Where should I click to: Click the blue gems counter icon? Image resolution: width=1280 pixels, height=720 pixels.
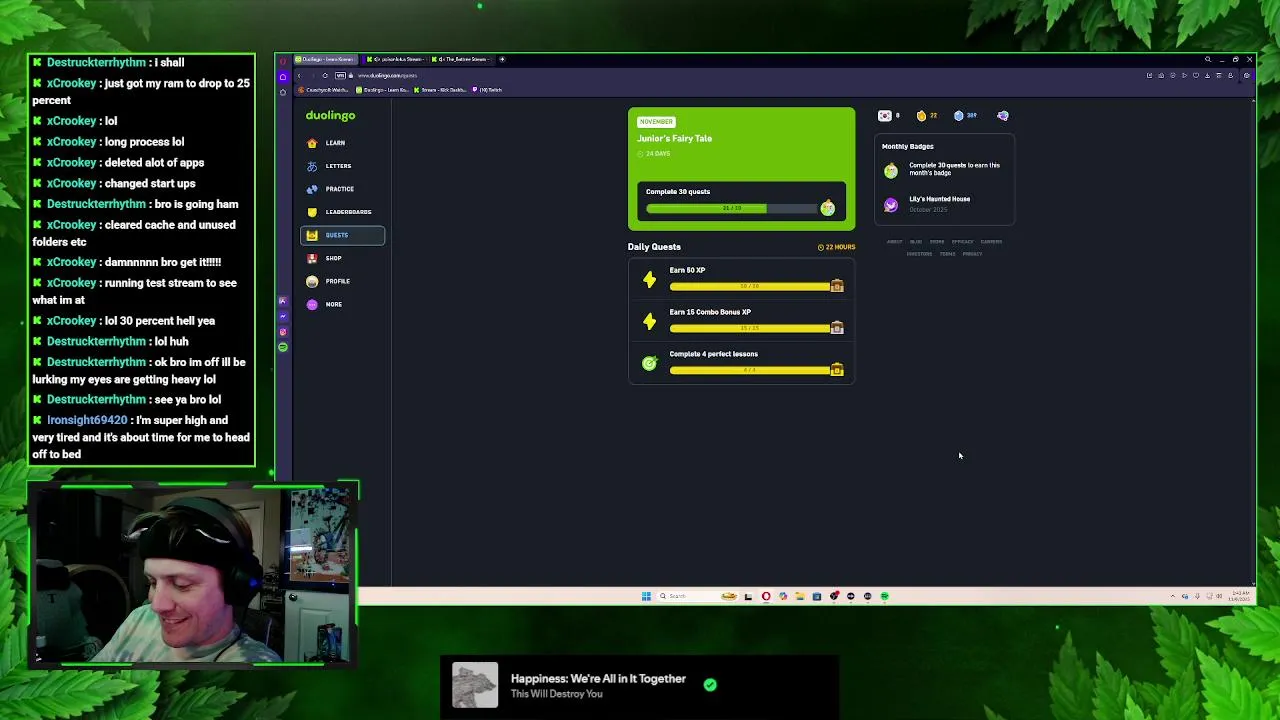point(958,116)
